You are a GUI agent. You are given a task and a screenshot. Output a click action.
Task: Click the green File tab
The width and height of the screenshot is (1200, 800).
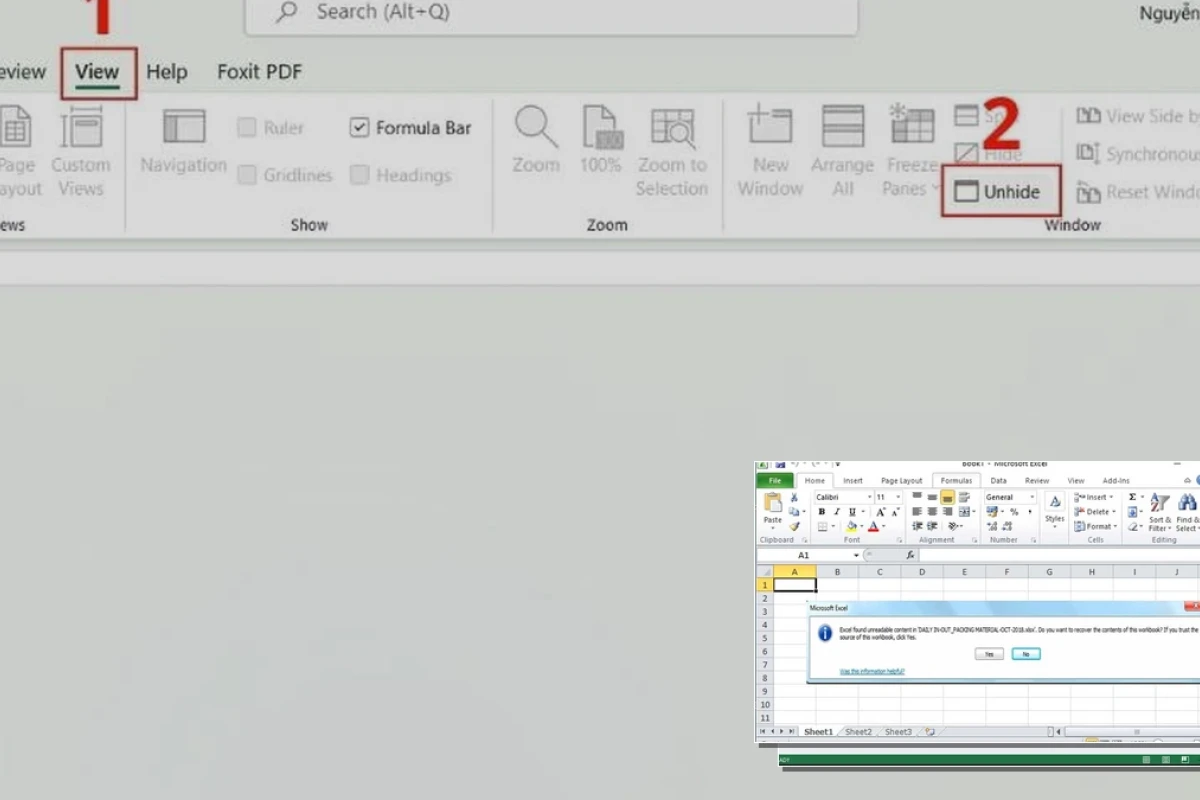point(774,481)
